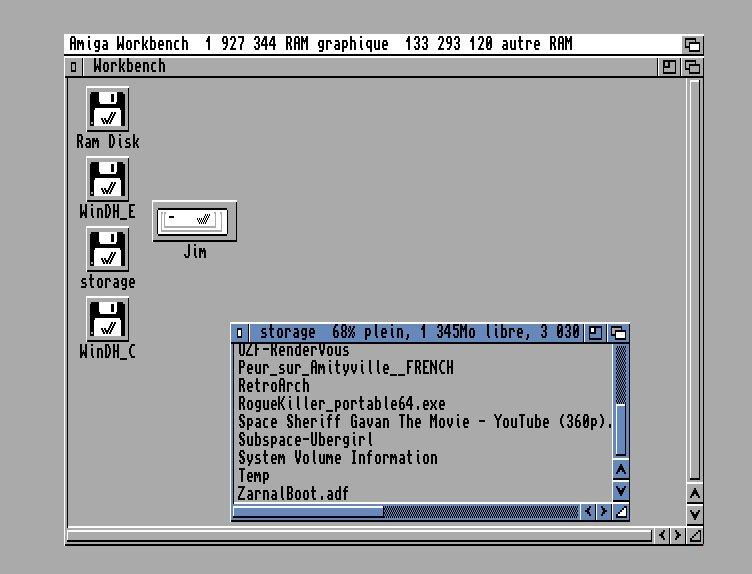This screenshot has width=752, height=574.
Task: Select the Space Sheriff Gavan The Movie entry
Action: (425, 422)
